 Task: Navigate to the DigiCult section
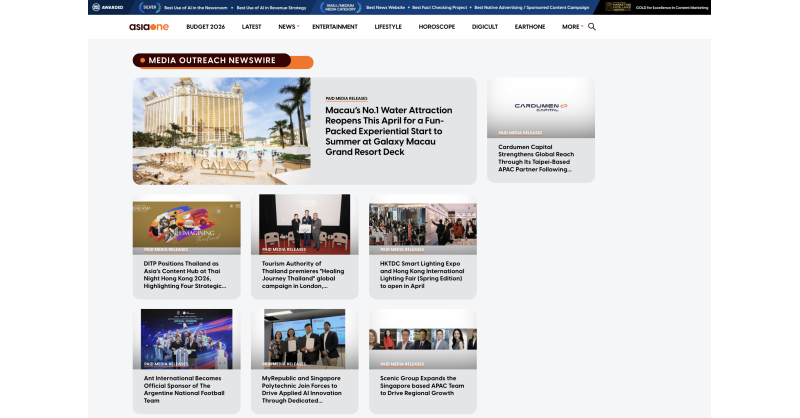(484, 27)
